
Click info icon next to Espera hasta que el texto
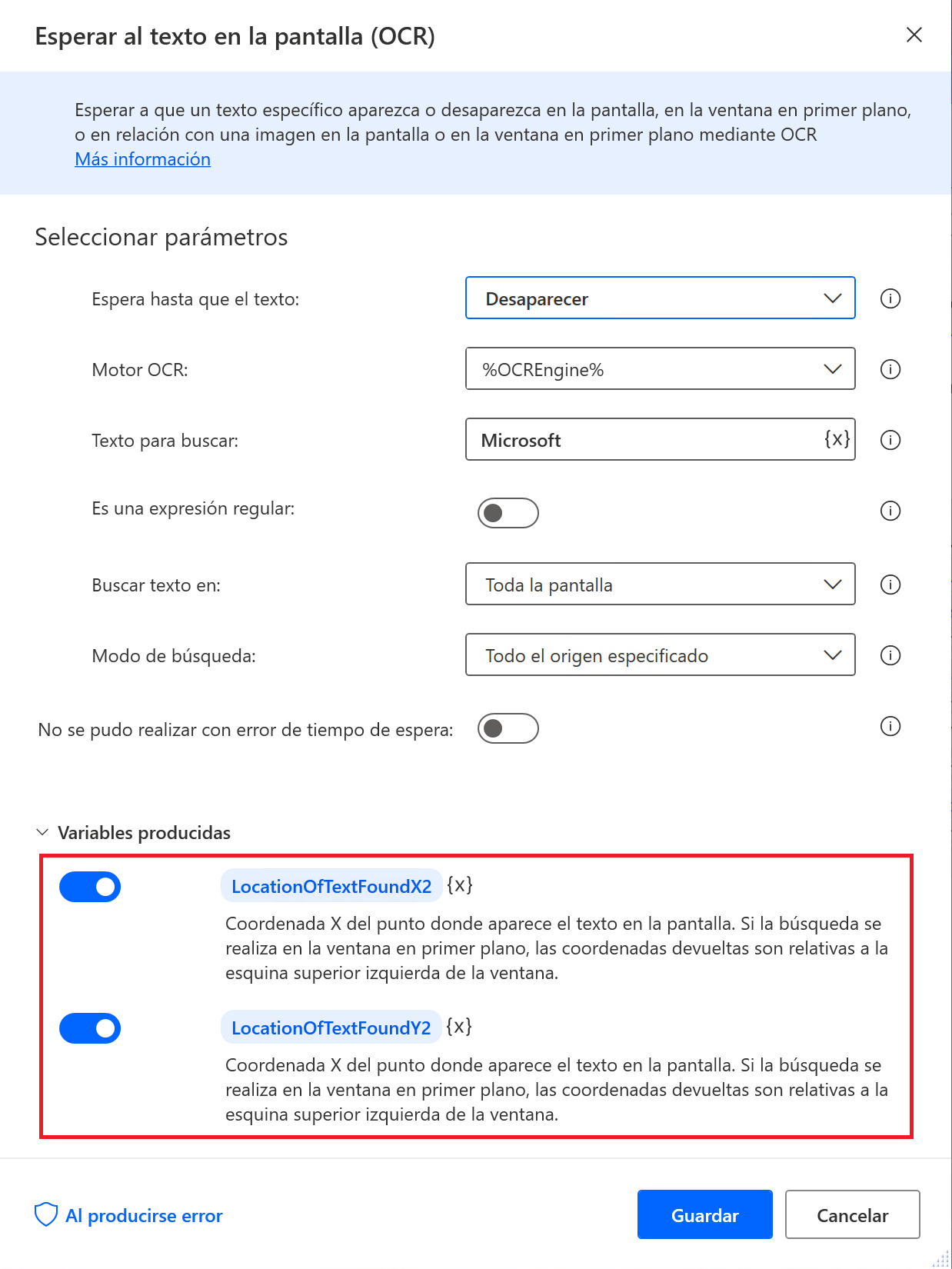coord(890,298)
